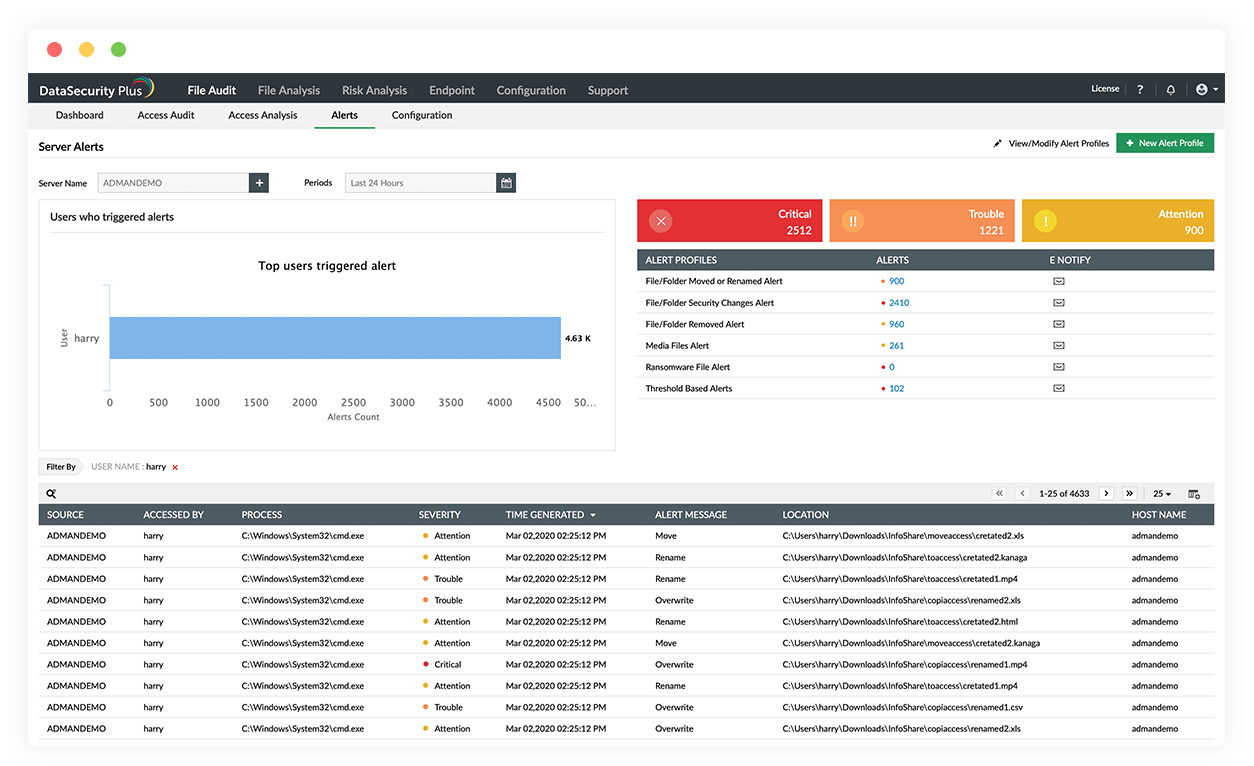Open the 102 alerts count link
This screenshot has width=1254, height=766.
tap(896, 388)
